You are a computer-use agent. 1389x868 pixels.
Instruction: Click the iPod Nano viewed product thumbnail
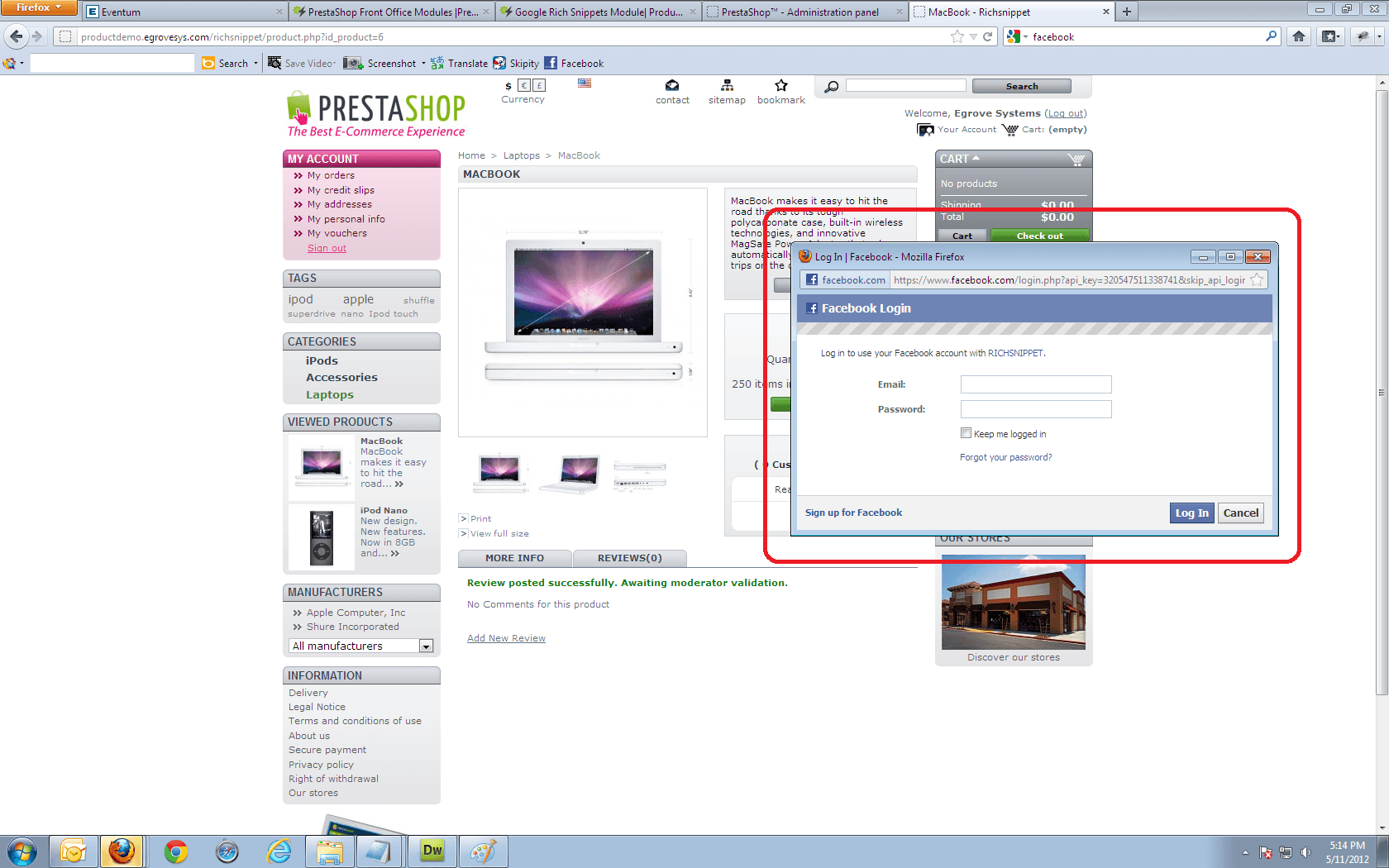click(322, 537)
